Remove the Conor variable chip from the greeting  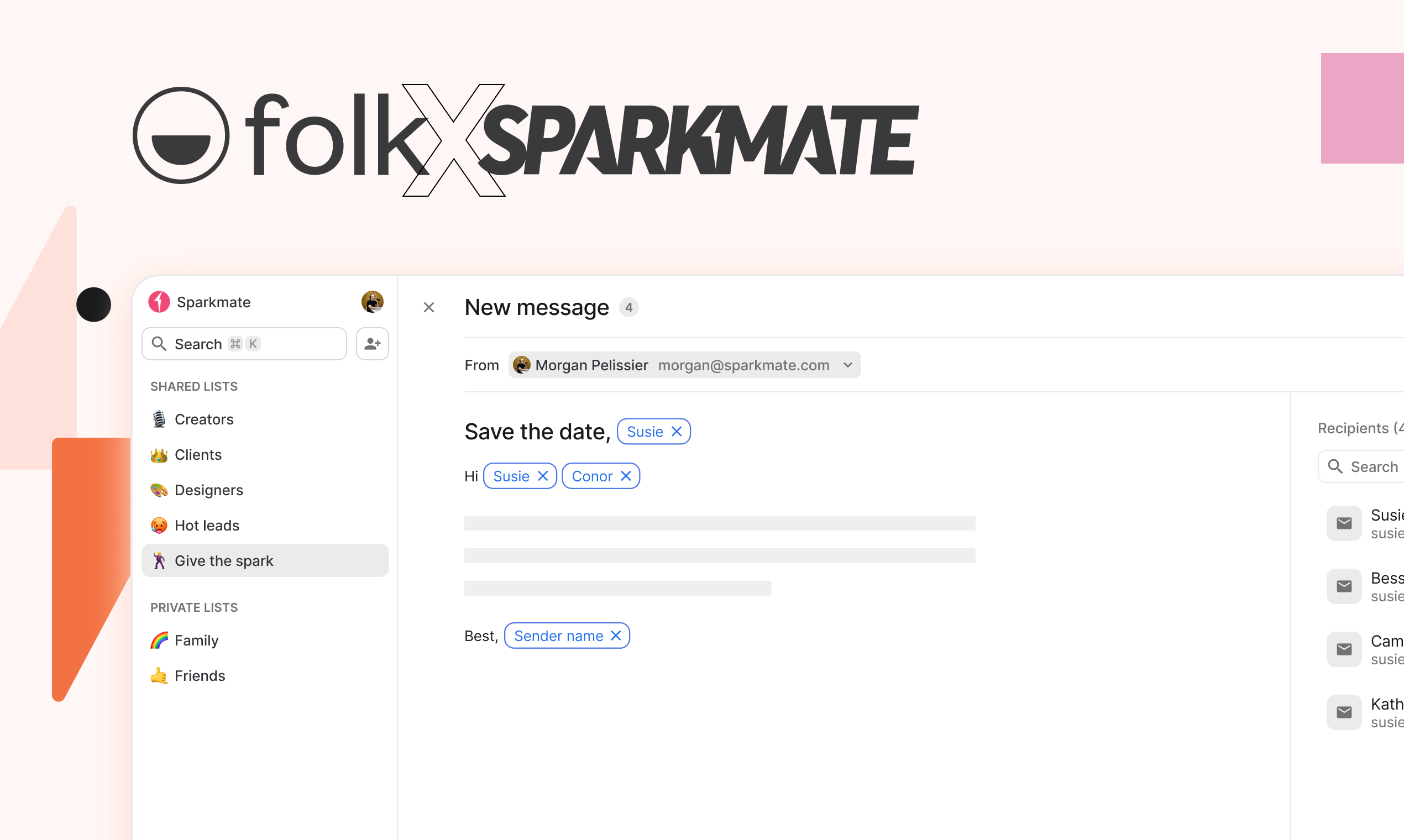click(626, 475)
